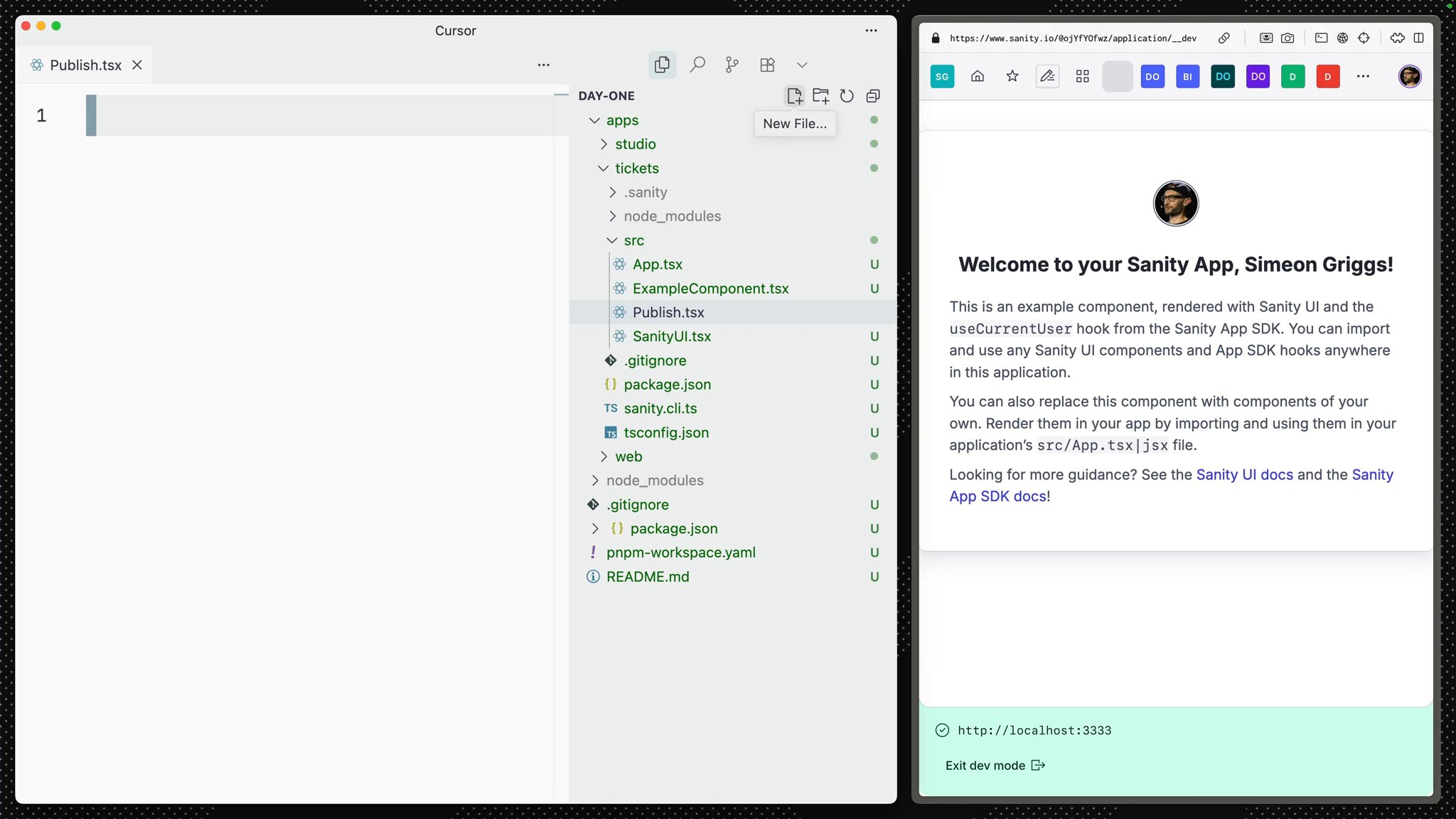This screenshot has width=1456, height=819.
Task: Collapse all folders in explorer icon
Action: tap(873, 95)
